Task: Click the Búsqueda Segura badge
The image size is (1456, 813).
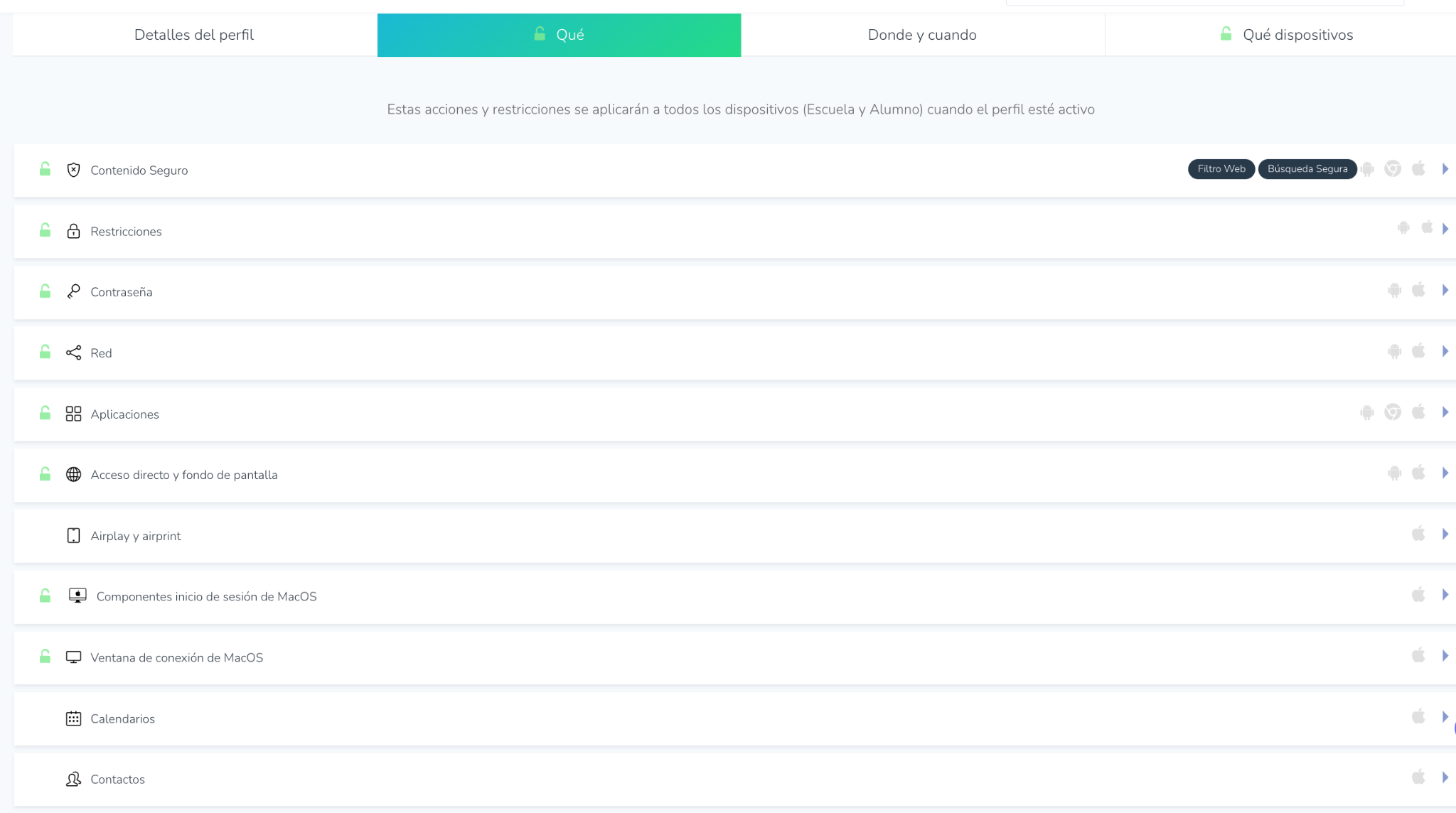Action: tap(1307, 169)
